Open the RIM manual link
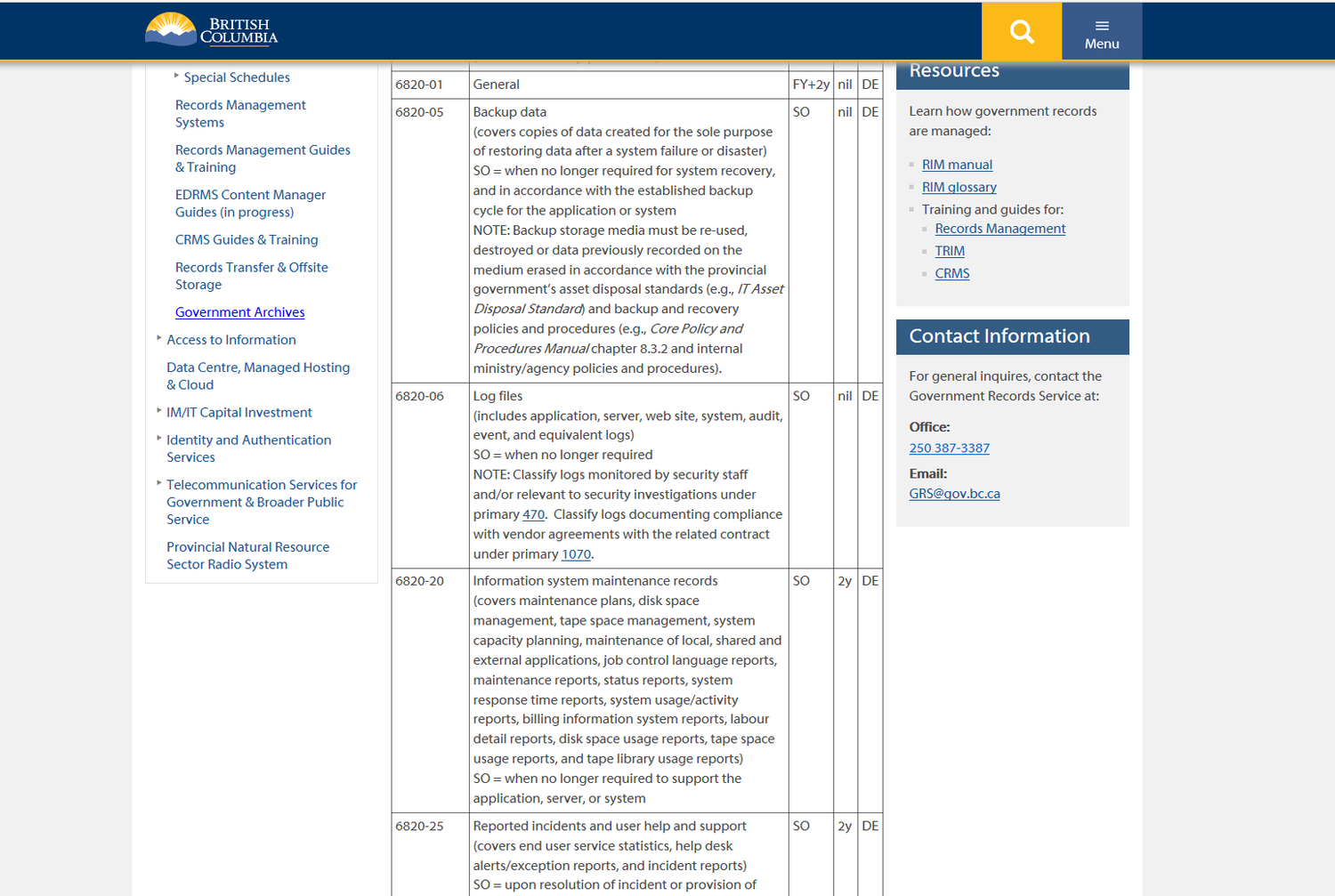Image resolution: width=1335 pixels, height=896 pixels. pos(957,164)
